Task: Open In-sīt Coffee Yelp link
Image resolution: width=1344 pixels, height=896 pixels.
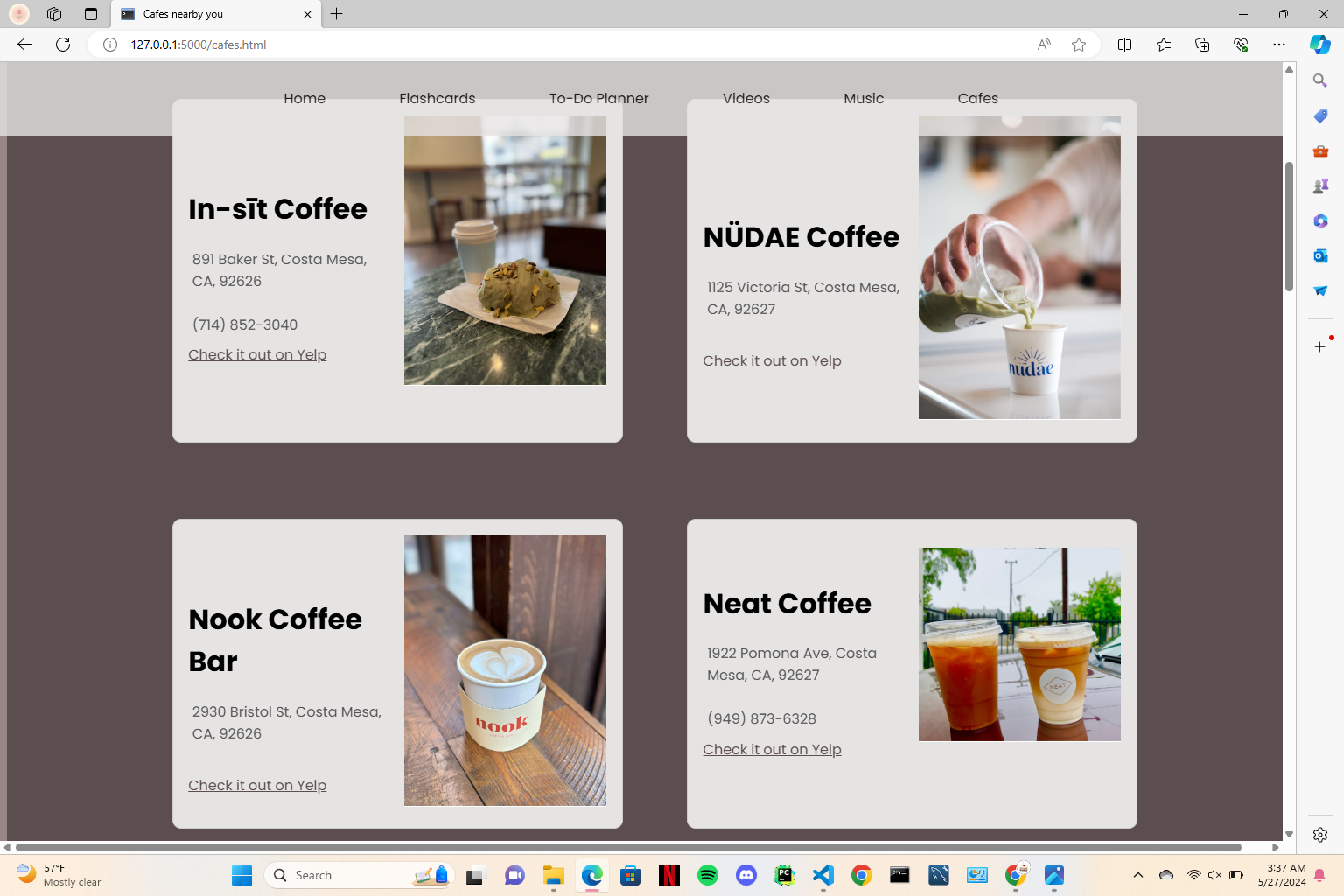Action: click(257, 354)
